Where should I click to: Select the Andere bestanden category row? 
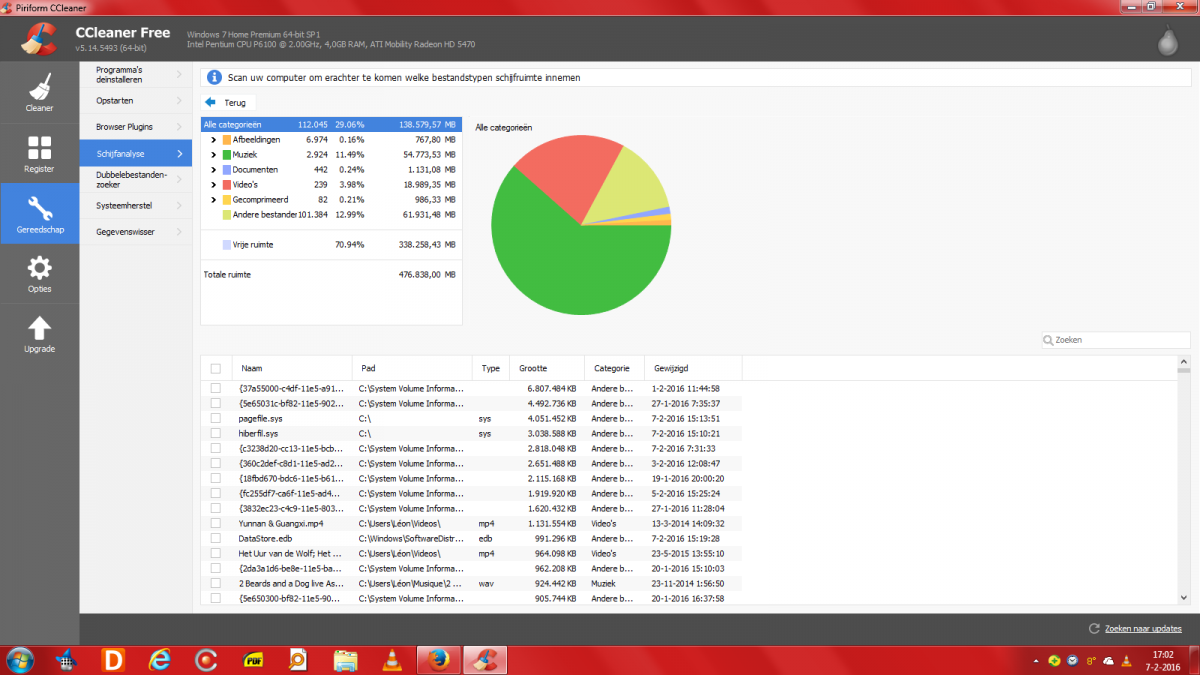click(x=331, y=215)
